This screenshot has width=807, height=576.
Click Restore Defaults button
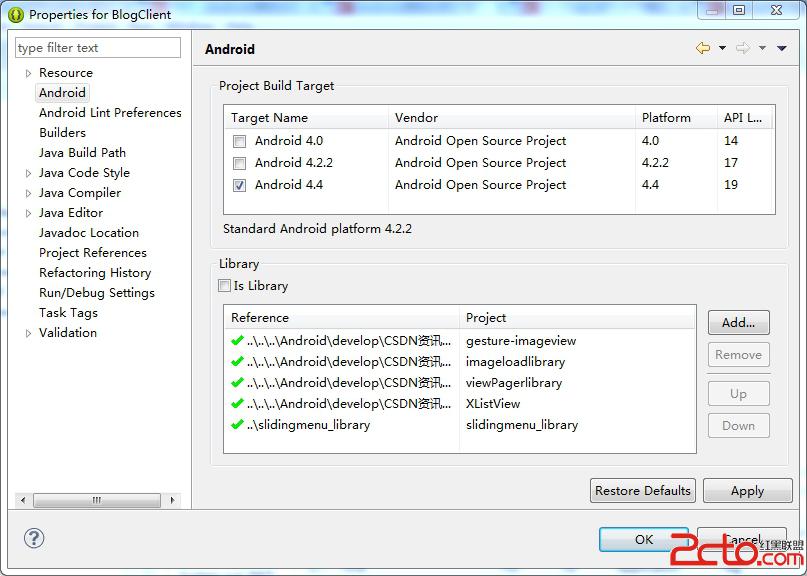point(643,491)
